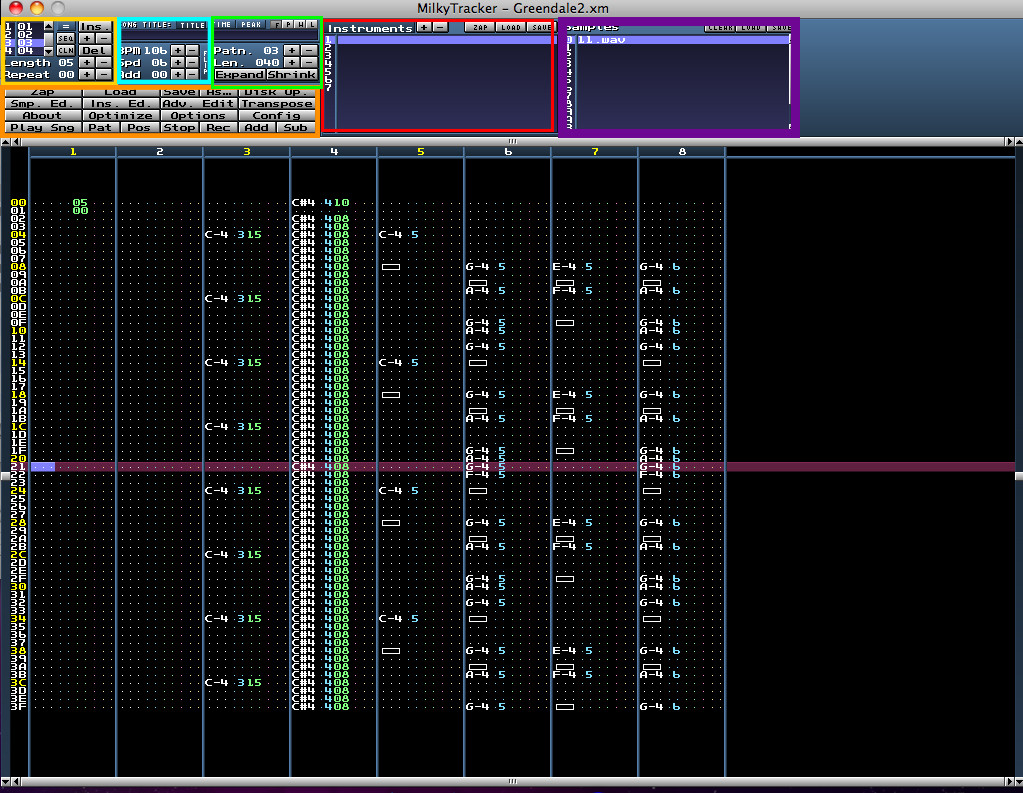The image size is (1023, 793).
Task: Open the Ins. Ed. instrument editor
Action: click(121, 104)
